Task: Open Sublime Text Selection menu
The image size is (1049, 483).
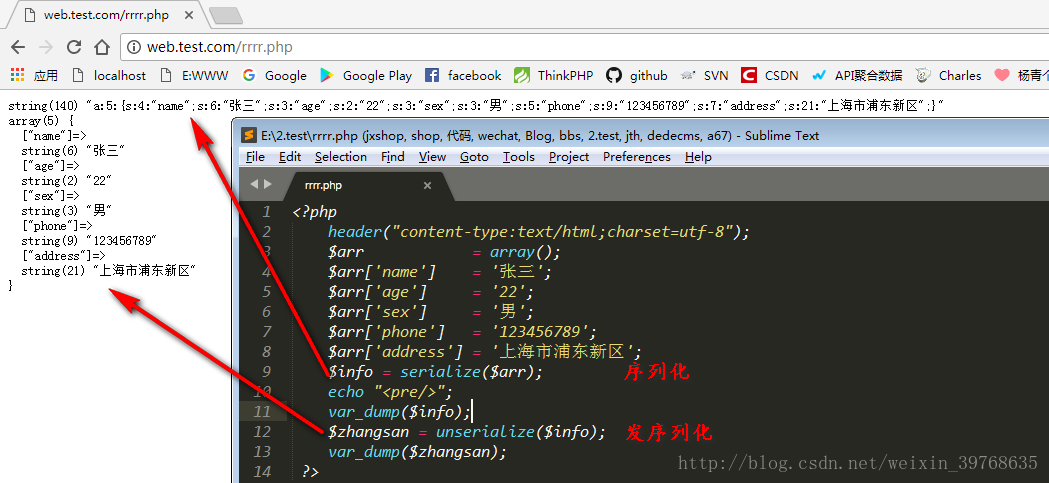Action: coord(341,157)
